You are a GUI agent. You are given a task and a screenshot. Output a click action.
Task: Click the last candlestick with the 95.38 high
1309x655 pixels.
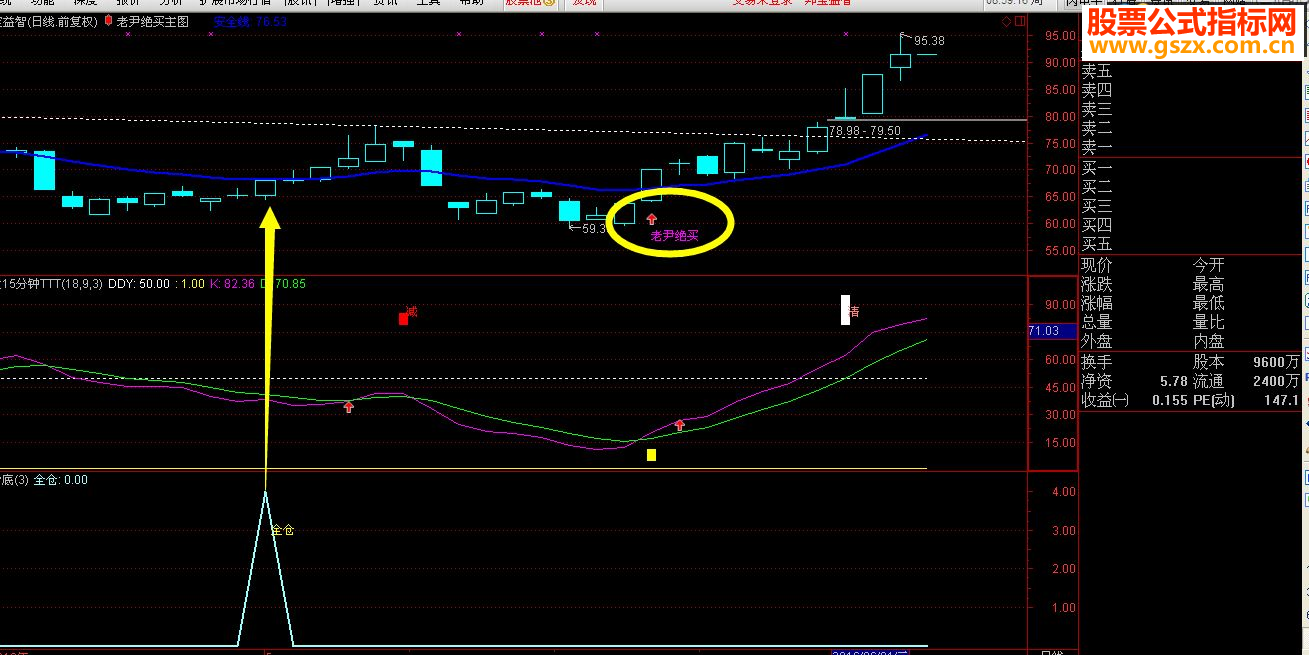point(901,57)
